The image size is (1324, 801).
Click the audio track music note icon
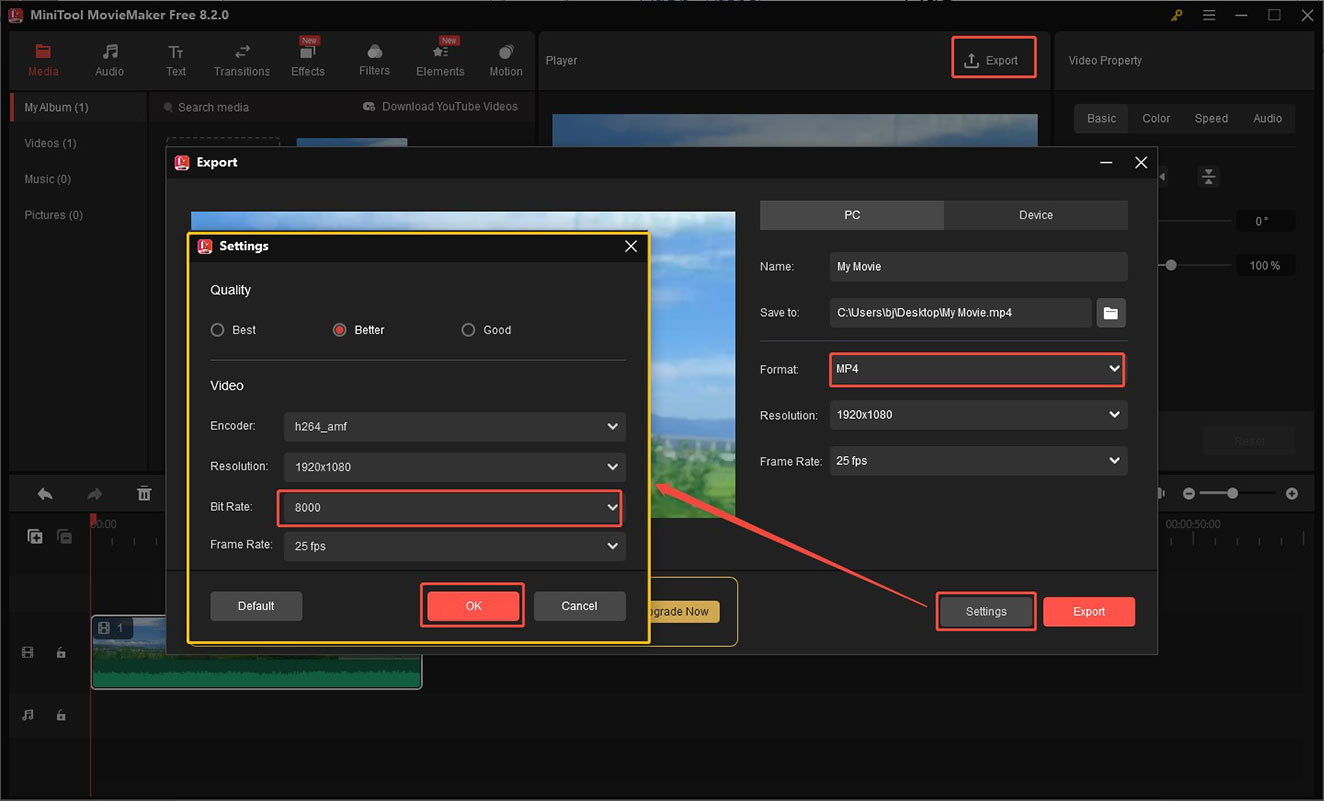point(28,715)
